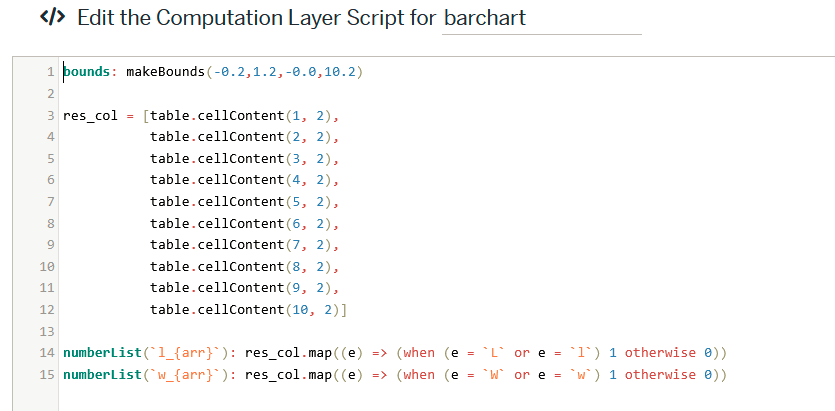Click line number 8 in the gutter
The height and width of the screenshot is (411, 835).
click(51, 224)
